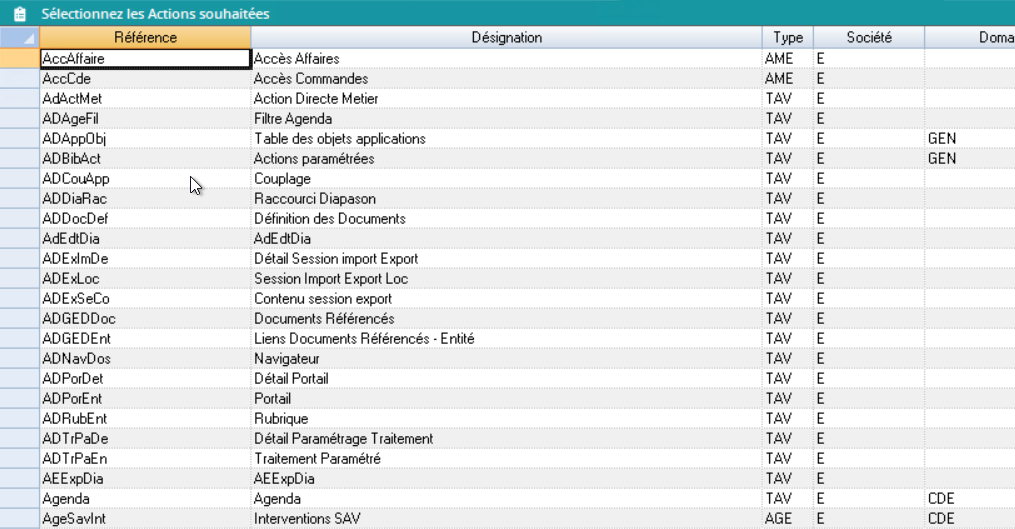Select the AccCde reference cell
This screenshot has width=1015, height=529.
click(x=145, y=79)
